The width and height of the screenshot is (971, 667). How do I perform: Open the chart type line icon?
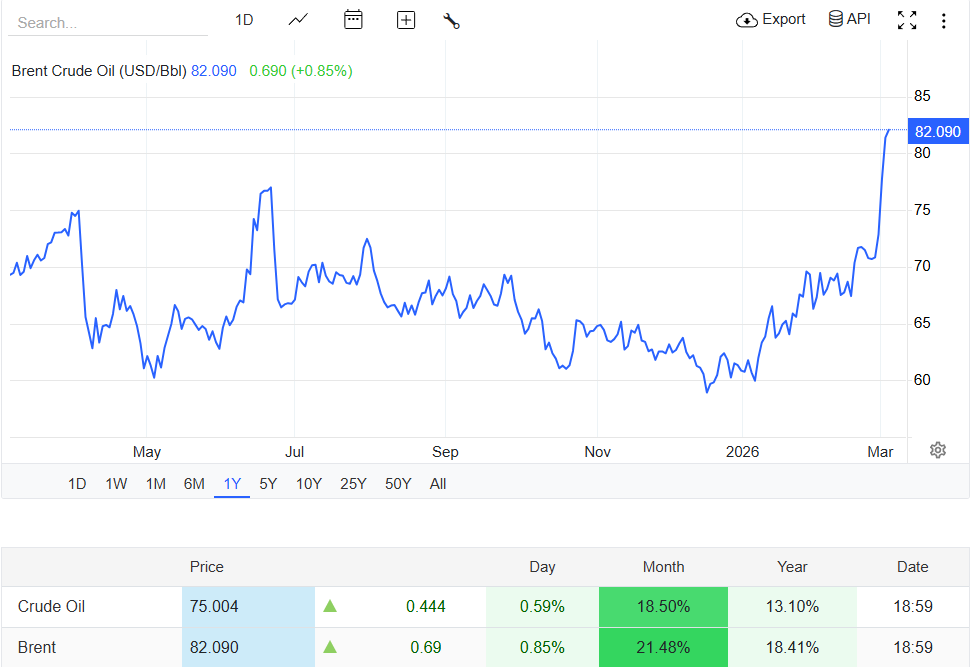[298, 20]
